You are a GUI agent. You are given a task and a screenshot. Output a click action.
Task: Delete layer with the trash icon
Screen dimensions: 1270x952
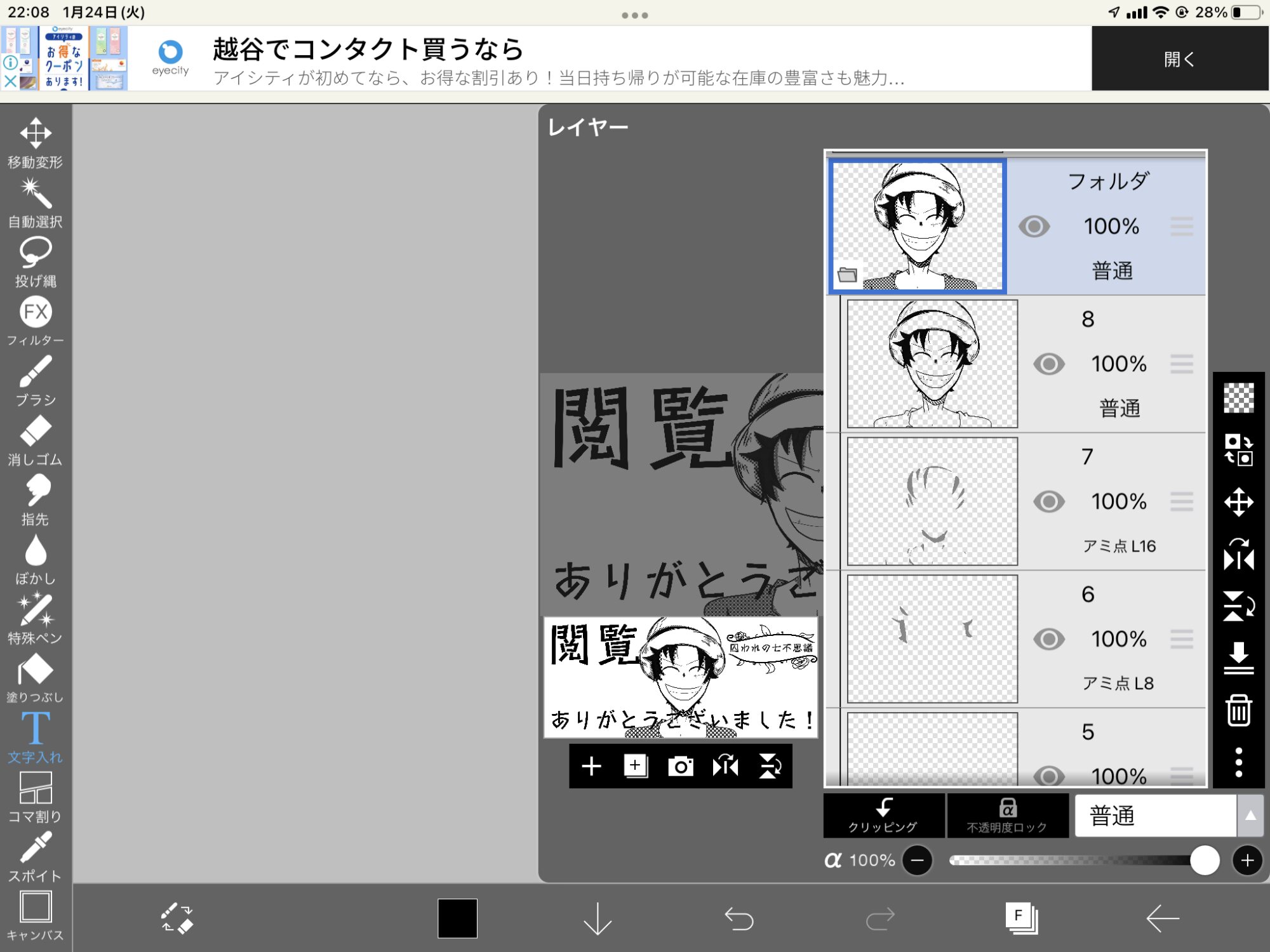pyautogui.click(x=1238, y=710)
